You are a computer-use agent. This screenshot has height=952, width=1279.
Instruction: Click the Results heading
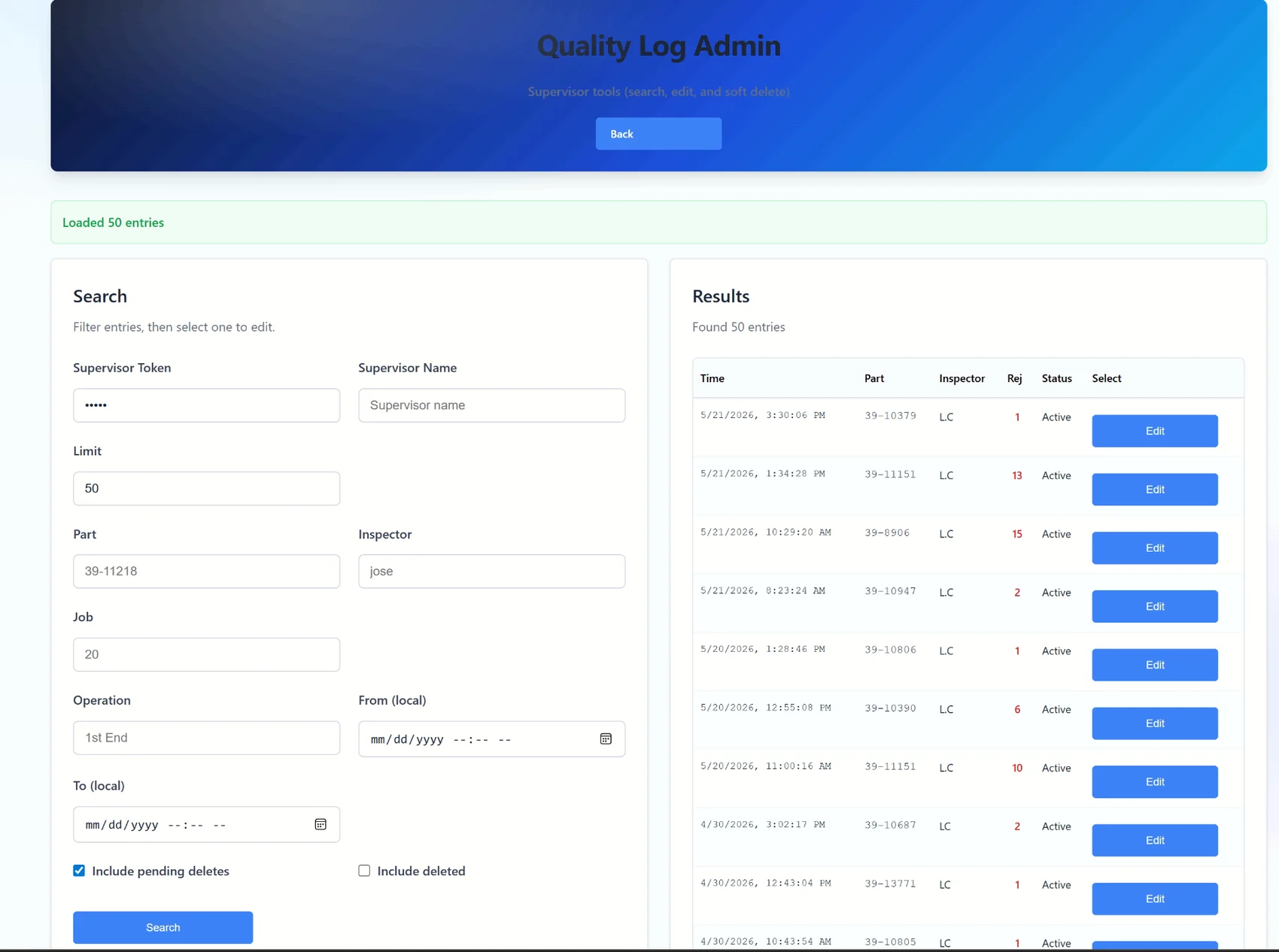[x=721, y=296]
